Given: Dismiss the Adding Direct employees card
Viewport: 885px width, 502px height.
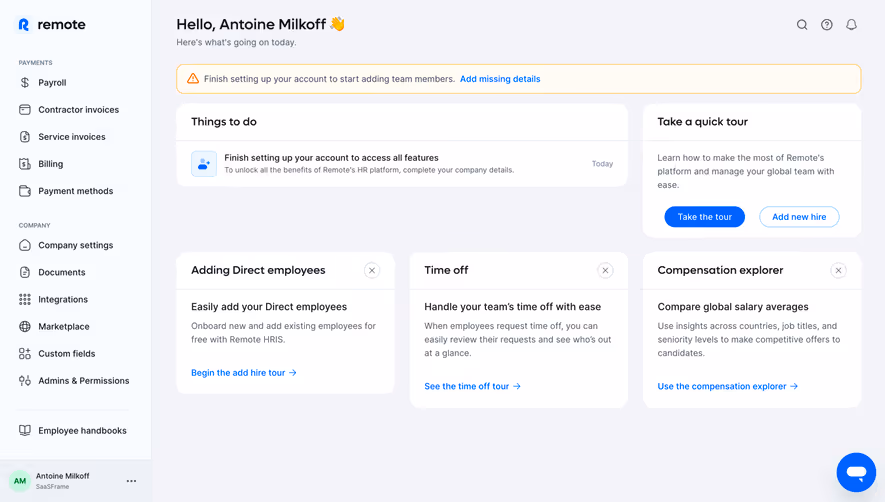Looking at the screenshot, I should (372, 270).
